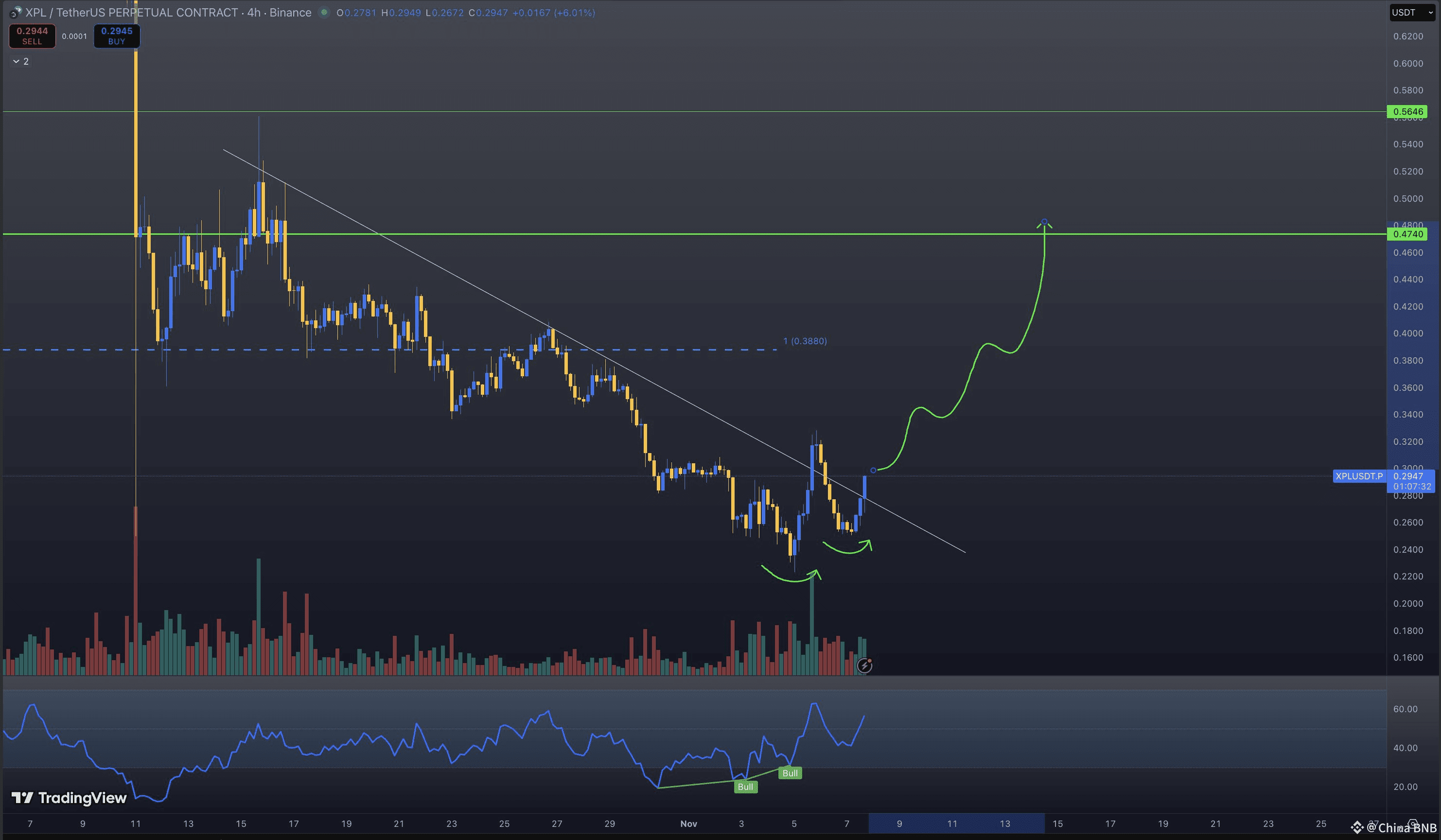Select the 0.4740 green price label
1441x840 pixels.
[x=1407, y=234]
